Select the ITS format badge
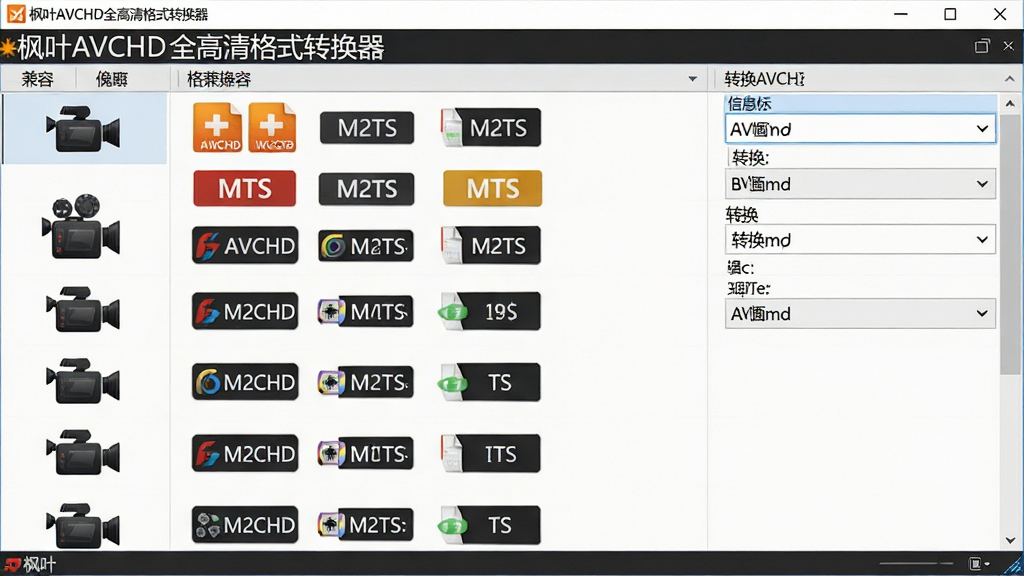Image resolution: width=1024 pixels, height=576 pixels. click(x=490, y=453)
